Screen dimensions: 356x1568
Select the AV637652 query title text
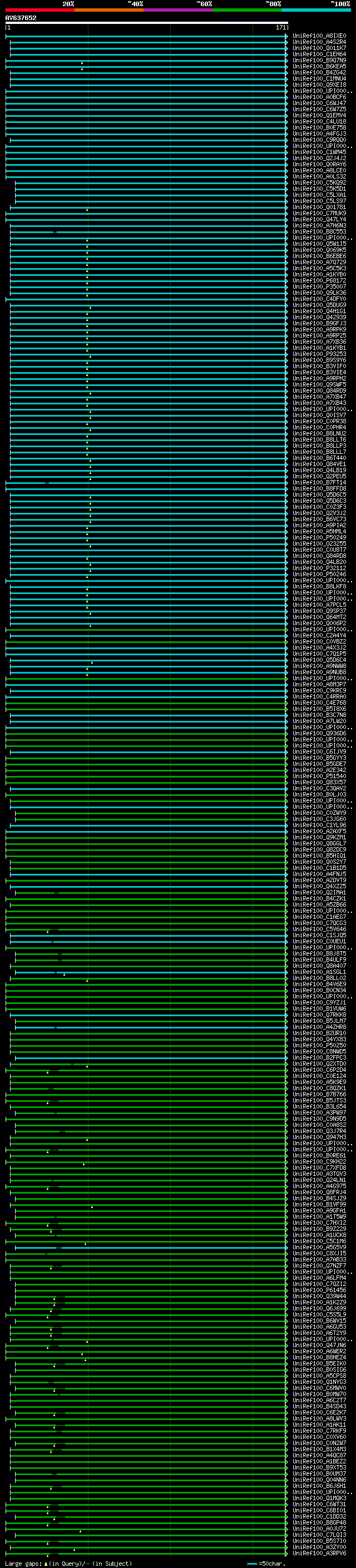21,18
